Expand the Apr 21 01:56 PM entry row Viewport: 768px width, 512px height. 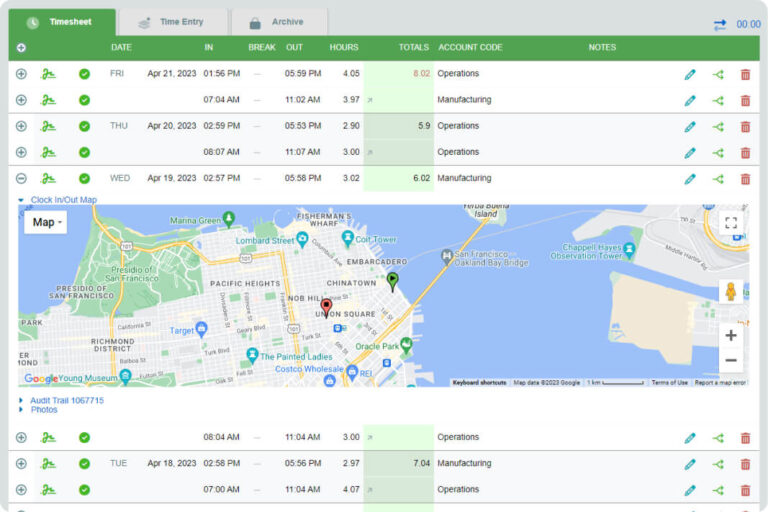[21, 74]
